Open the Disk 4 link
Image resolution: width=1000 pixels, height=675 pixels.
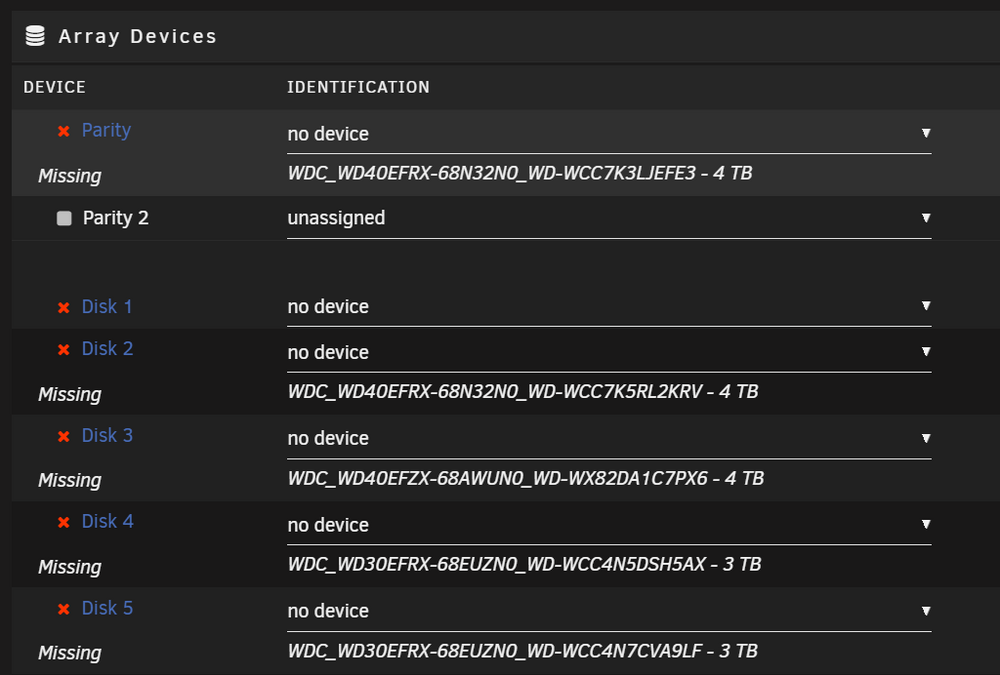point(108,522)
